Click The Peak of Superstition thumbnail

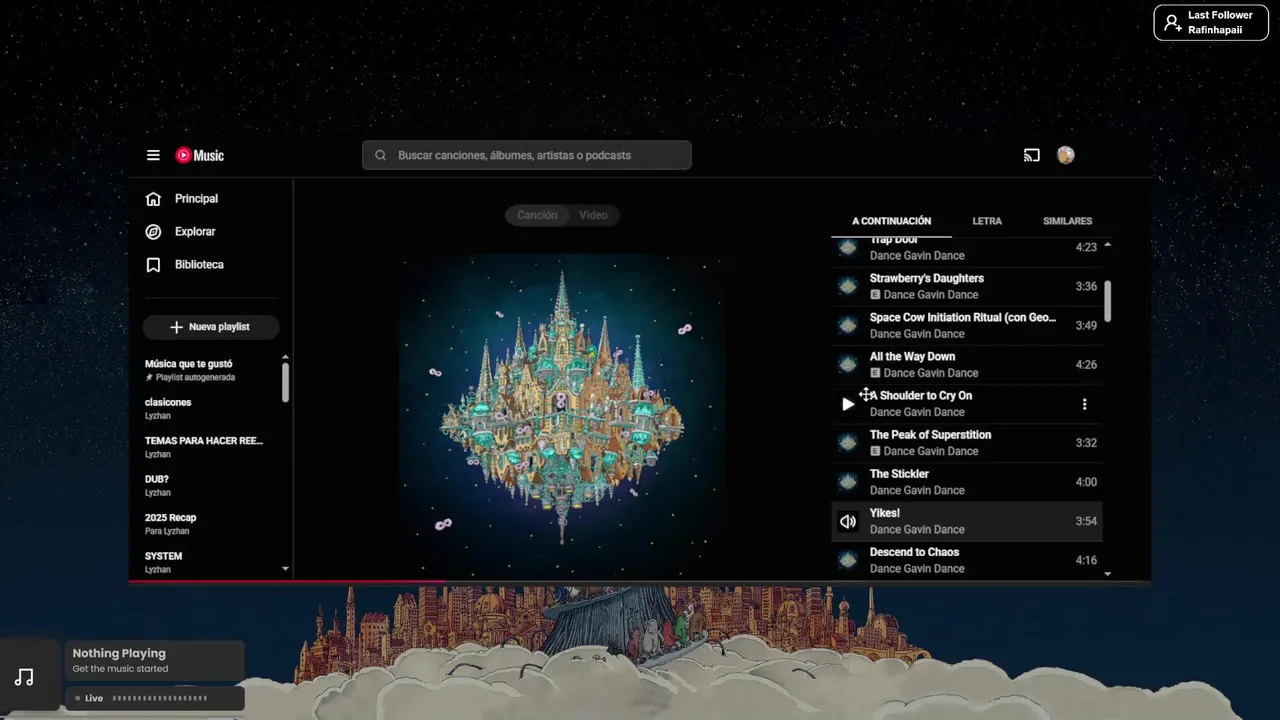pos(848,442)
